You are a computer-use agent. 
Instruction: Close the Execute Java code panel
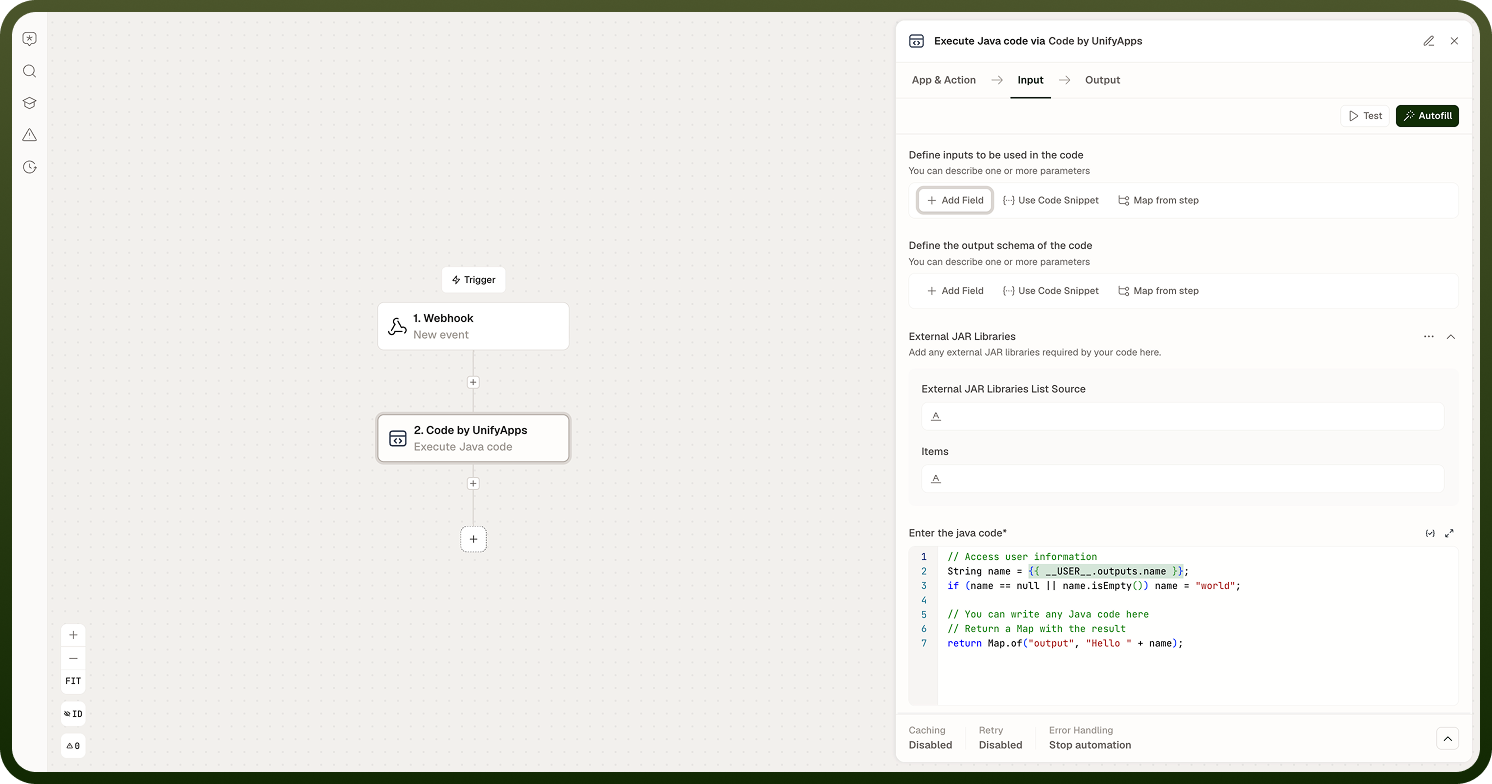pyautogui.click(x=1454, y=41)
